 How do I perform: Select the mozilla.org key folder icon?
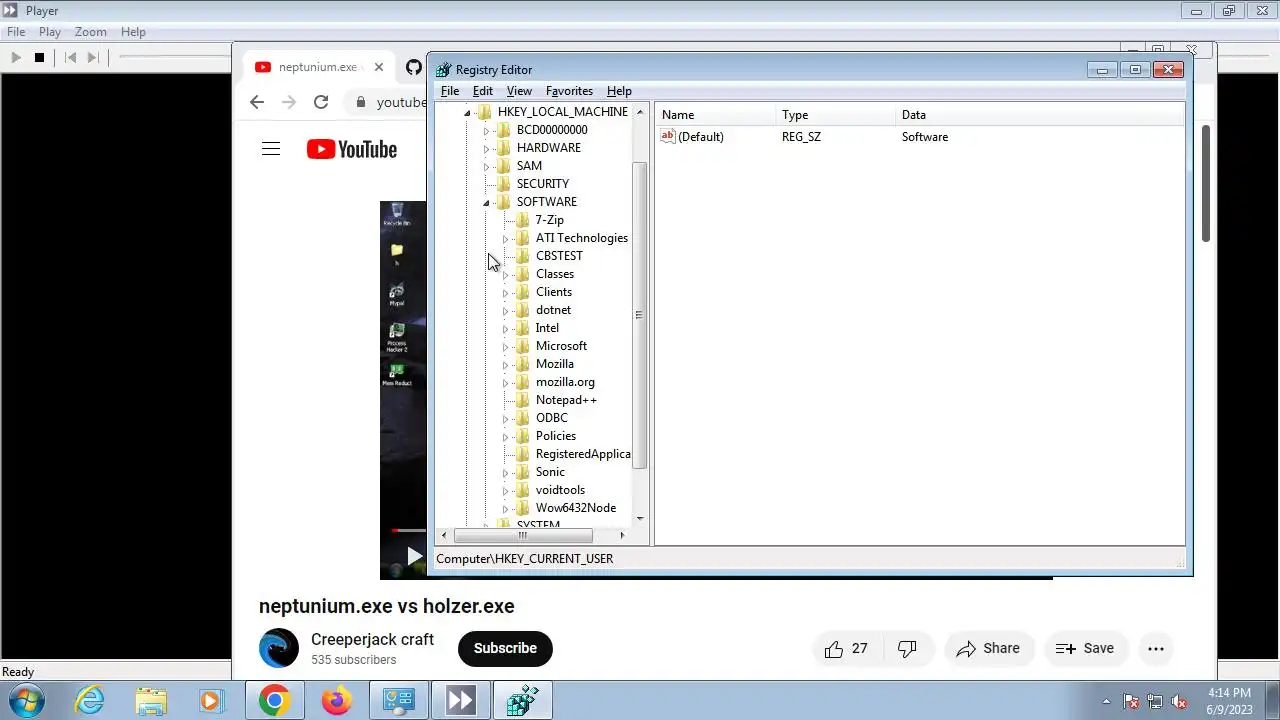[523, 382]
